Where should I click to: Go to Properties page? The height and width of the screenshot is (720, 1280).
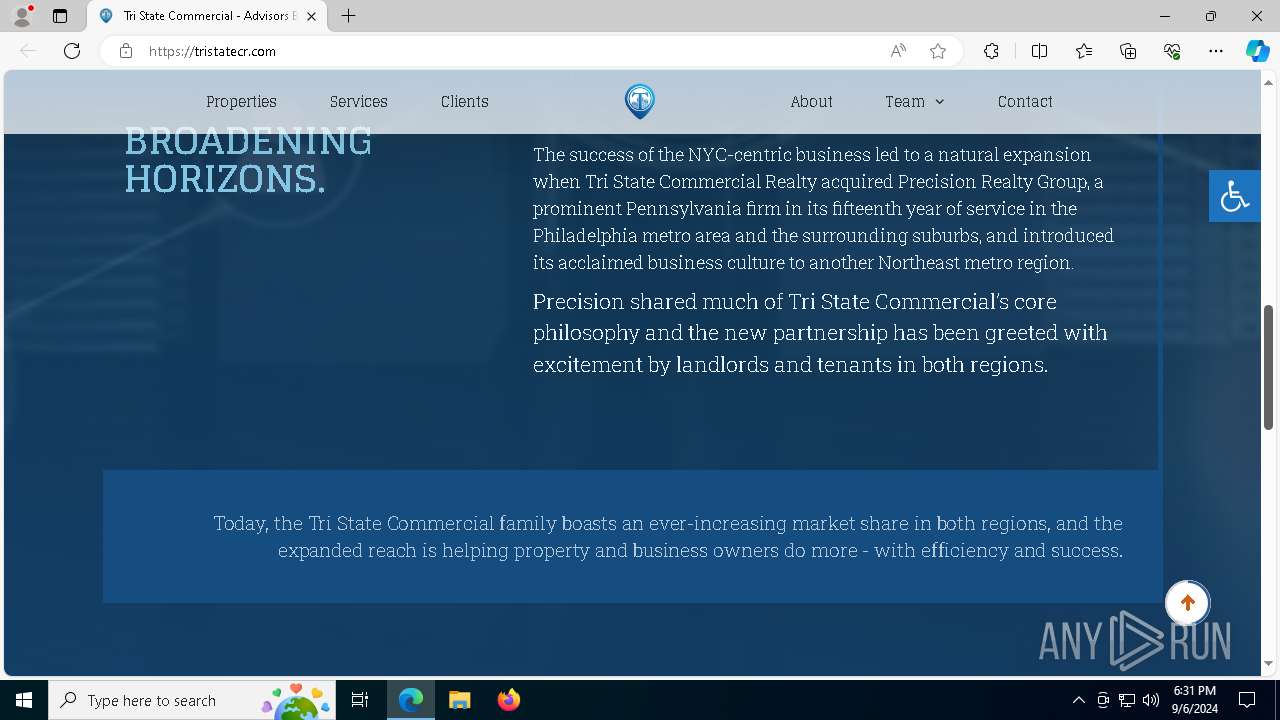coord(241,102)
